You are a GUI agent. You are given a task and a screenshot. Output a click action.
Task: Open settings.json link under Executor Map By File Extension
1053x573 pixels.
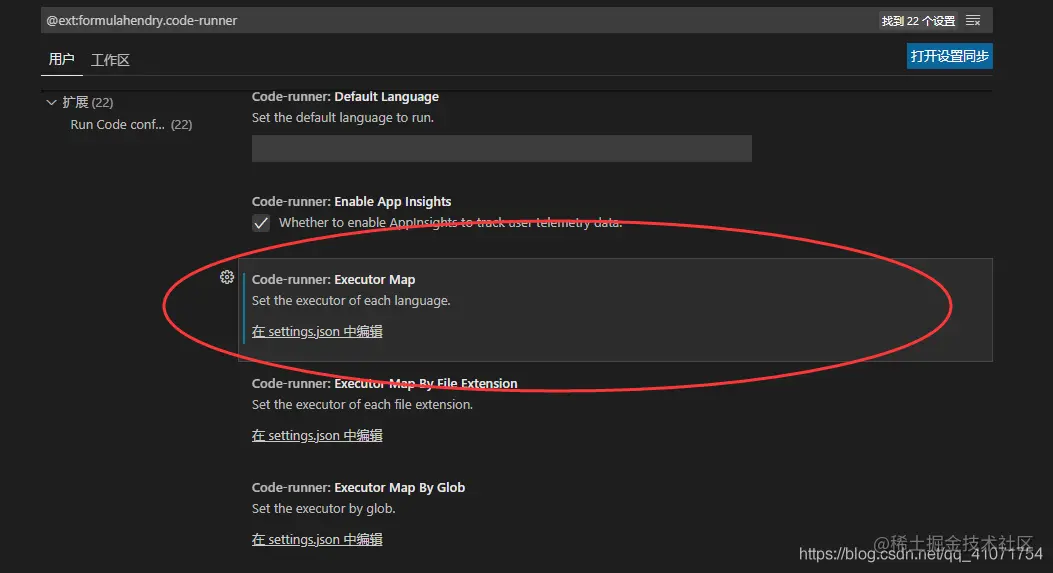[x=317, y=435]
